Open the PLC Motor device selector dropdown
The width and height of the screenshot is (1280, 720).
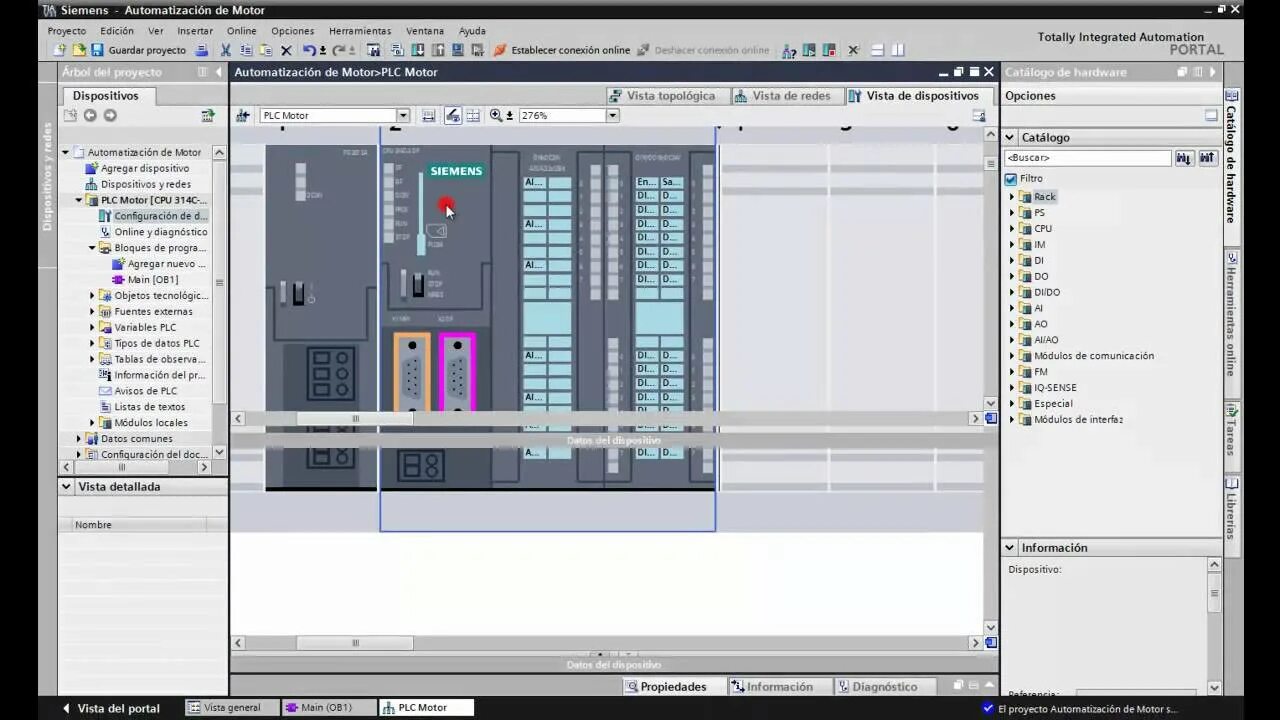[x=403, y=115]
